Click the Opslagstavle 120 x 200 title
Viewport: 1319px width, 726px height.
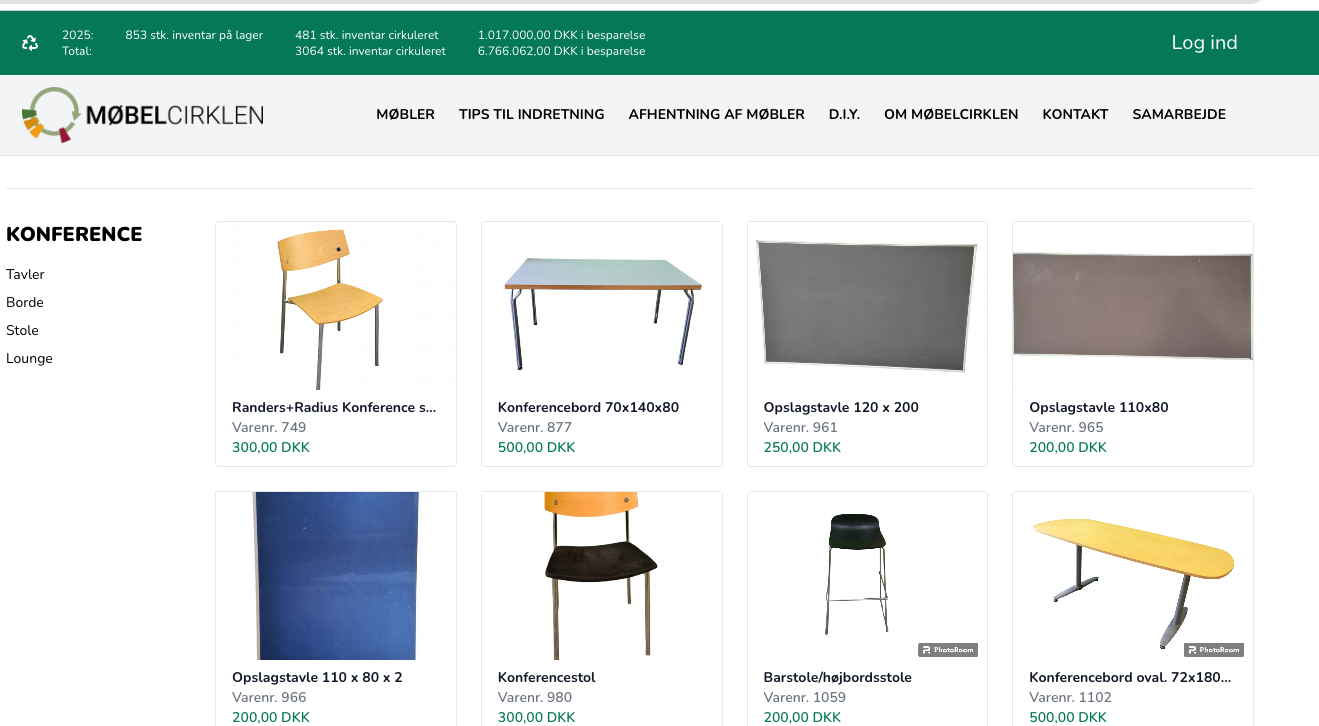click(x=841, y=407)
